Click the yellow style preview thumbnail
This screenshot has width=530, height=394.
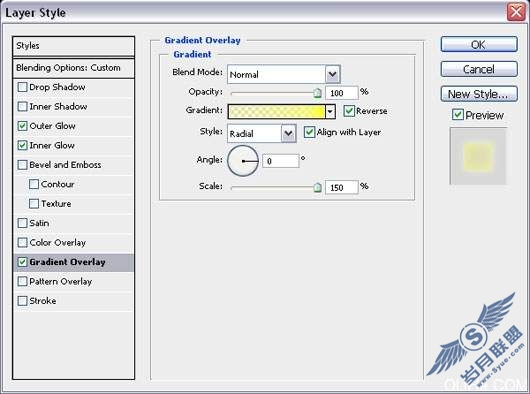coord(478,156)
